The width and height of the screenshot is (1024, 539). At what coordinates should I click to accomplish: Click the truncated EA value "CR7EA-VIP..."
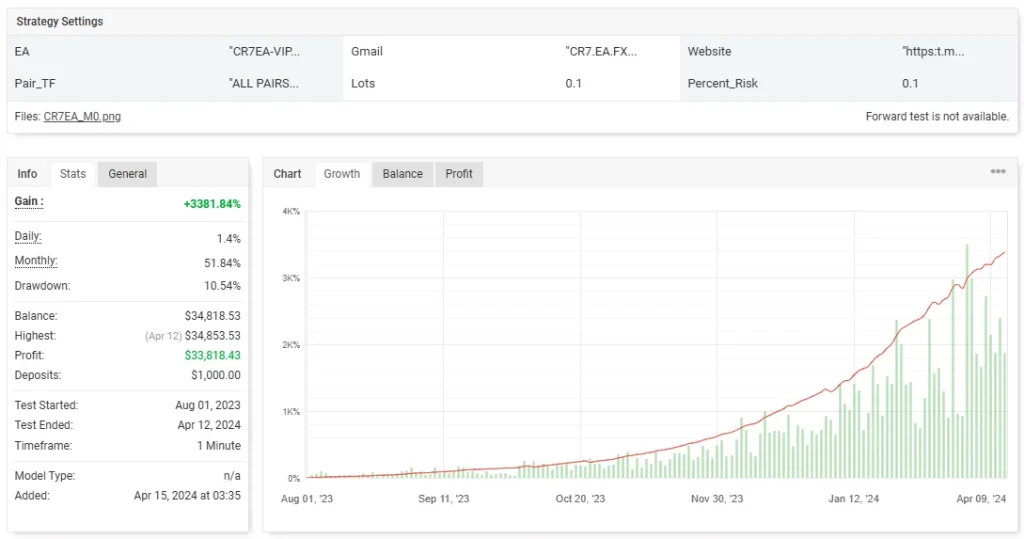coord(264,52)
